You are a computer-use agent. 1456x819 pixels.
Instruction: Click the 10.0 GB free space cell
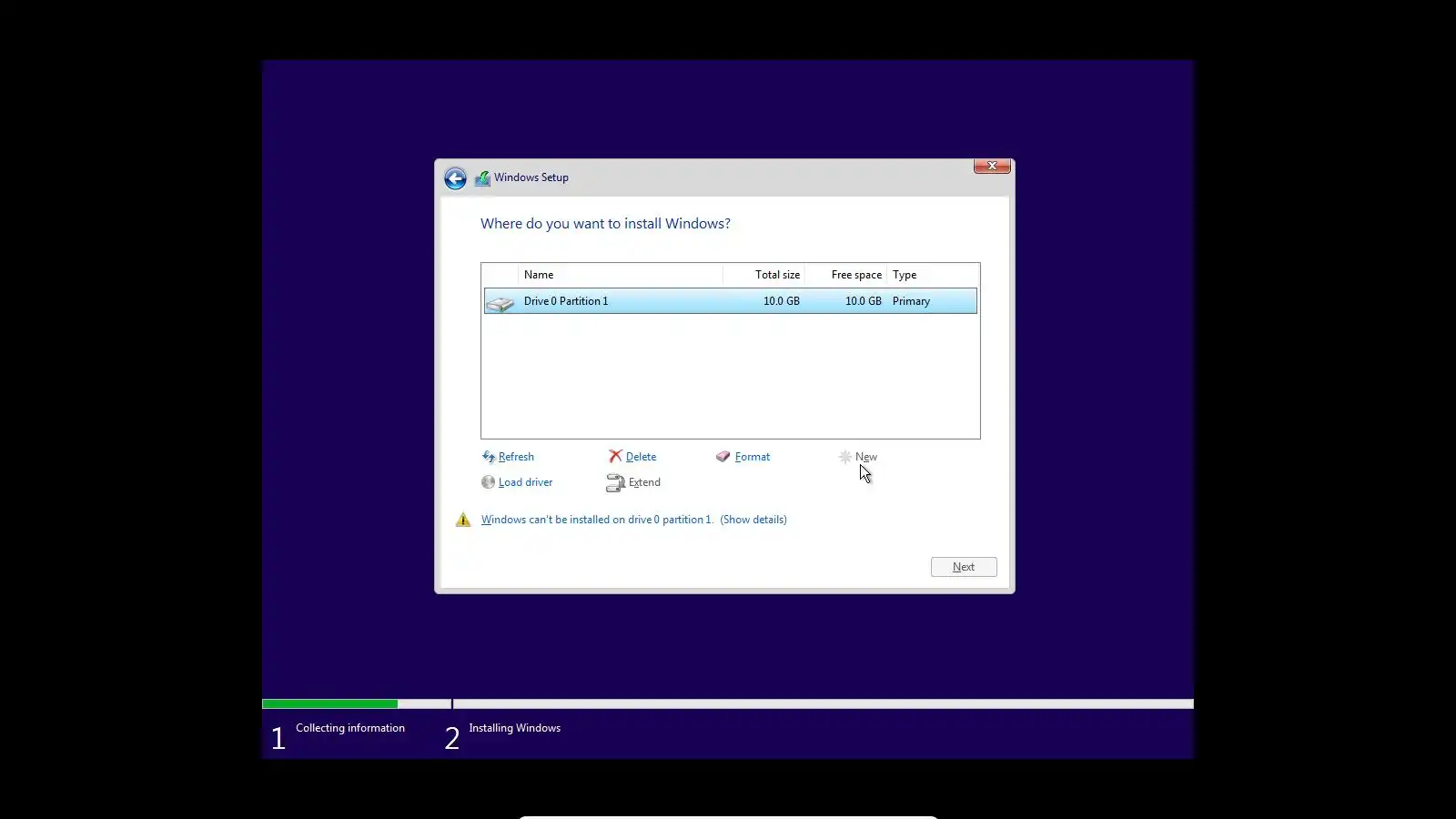(x=864, y=301)
